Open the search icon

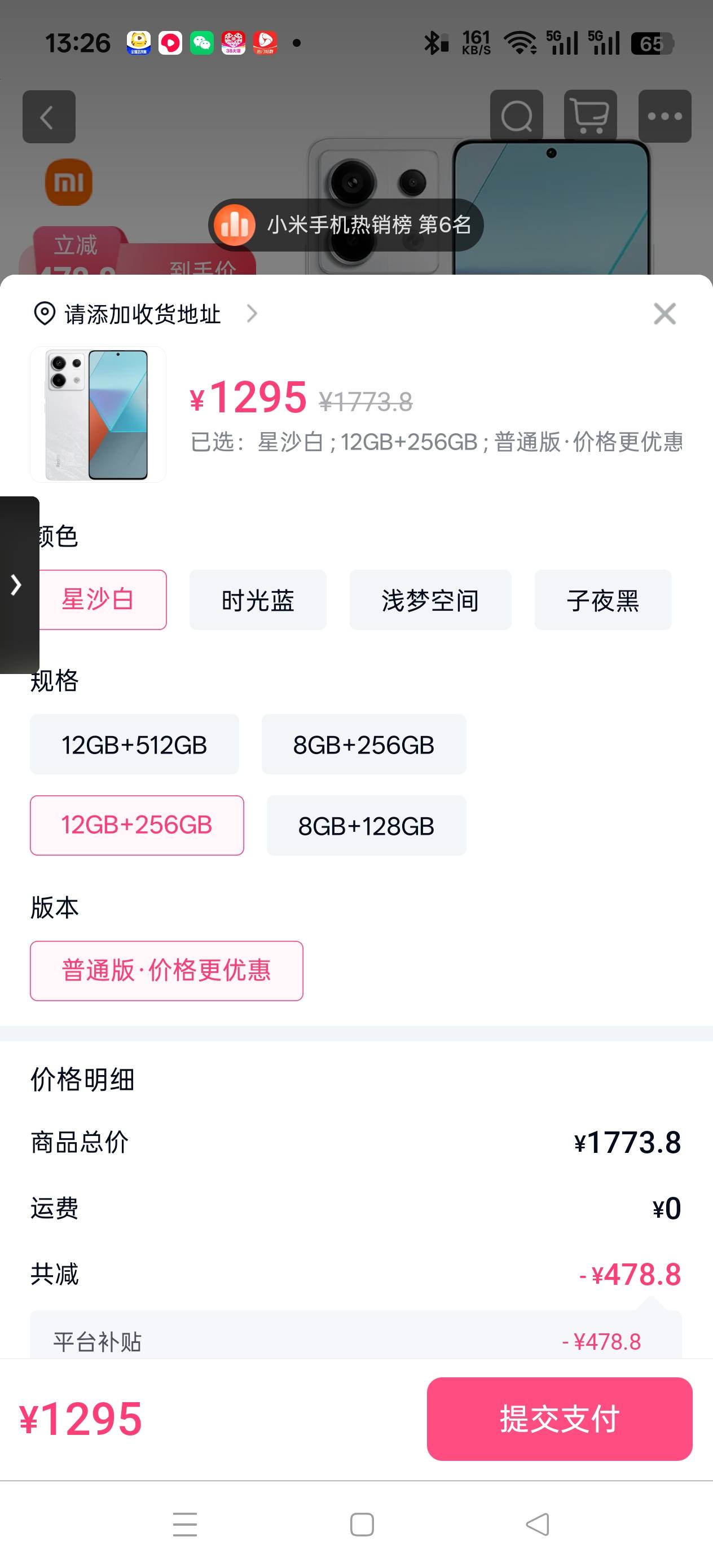click(516, 116)
